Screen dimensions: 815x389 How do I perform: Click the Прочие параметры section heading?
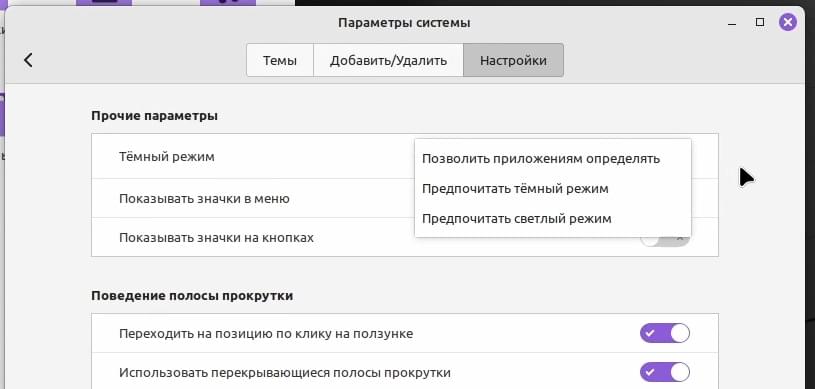click(x=154, y=115)
